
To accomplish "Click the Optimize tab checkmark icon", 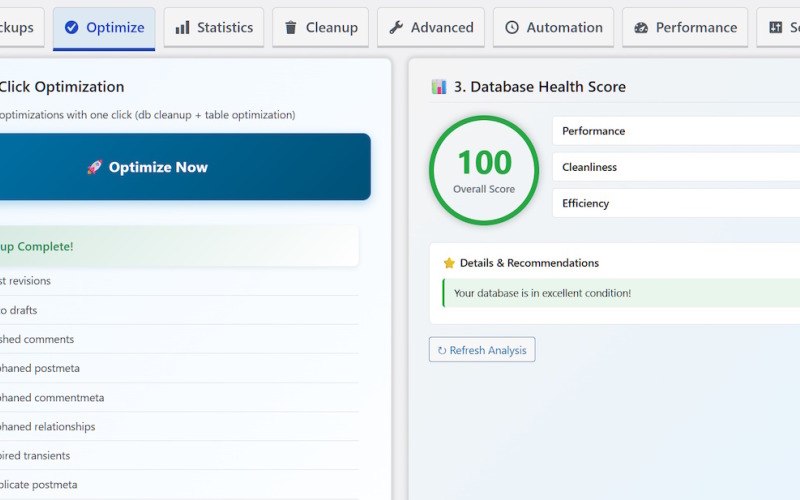I will (x=71, y=28).
